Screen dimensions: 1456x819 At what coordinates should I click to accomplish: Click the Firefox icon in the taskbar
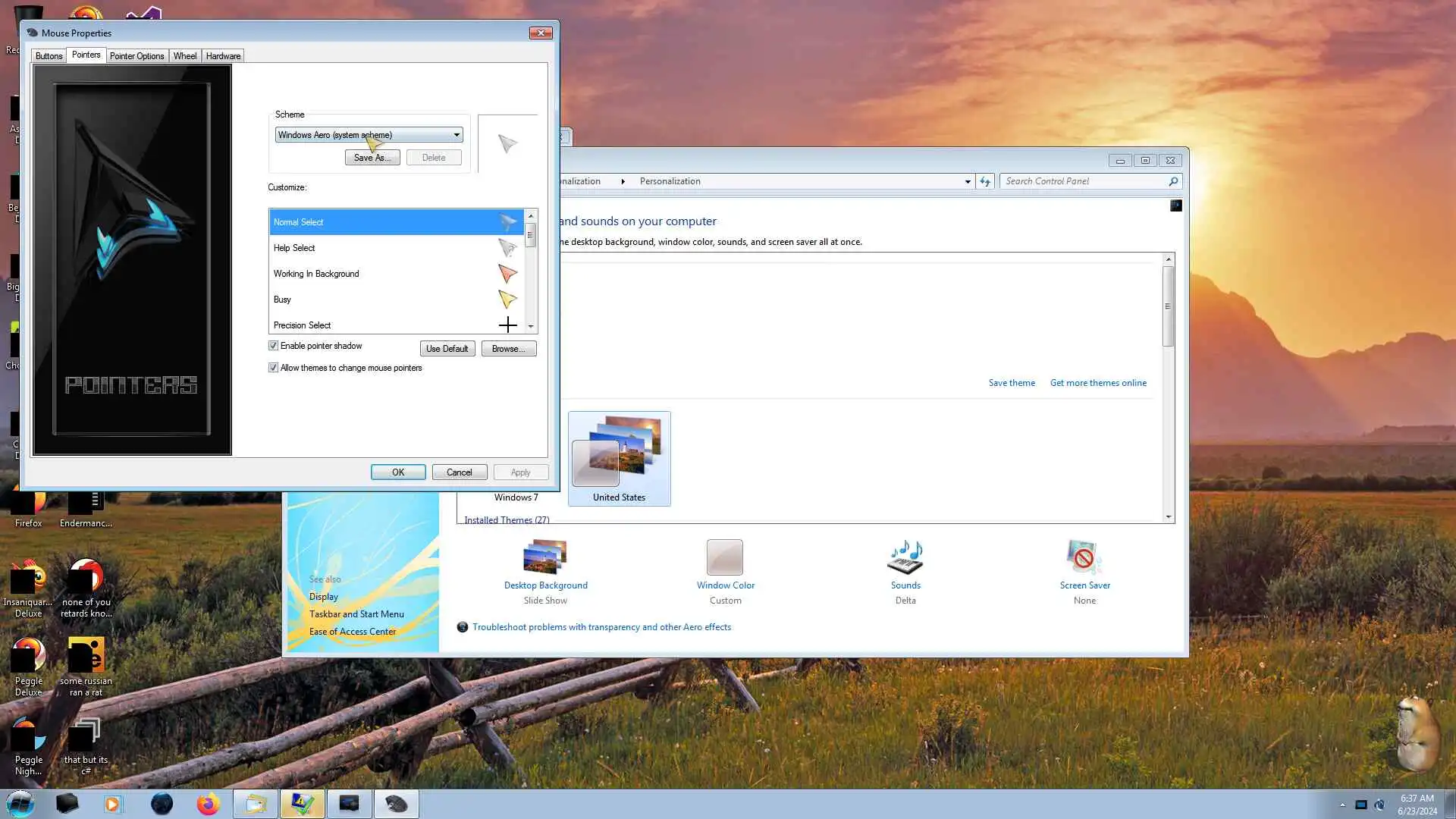208,804
